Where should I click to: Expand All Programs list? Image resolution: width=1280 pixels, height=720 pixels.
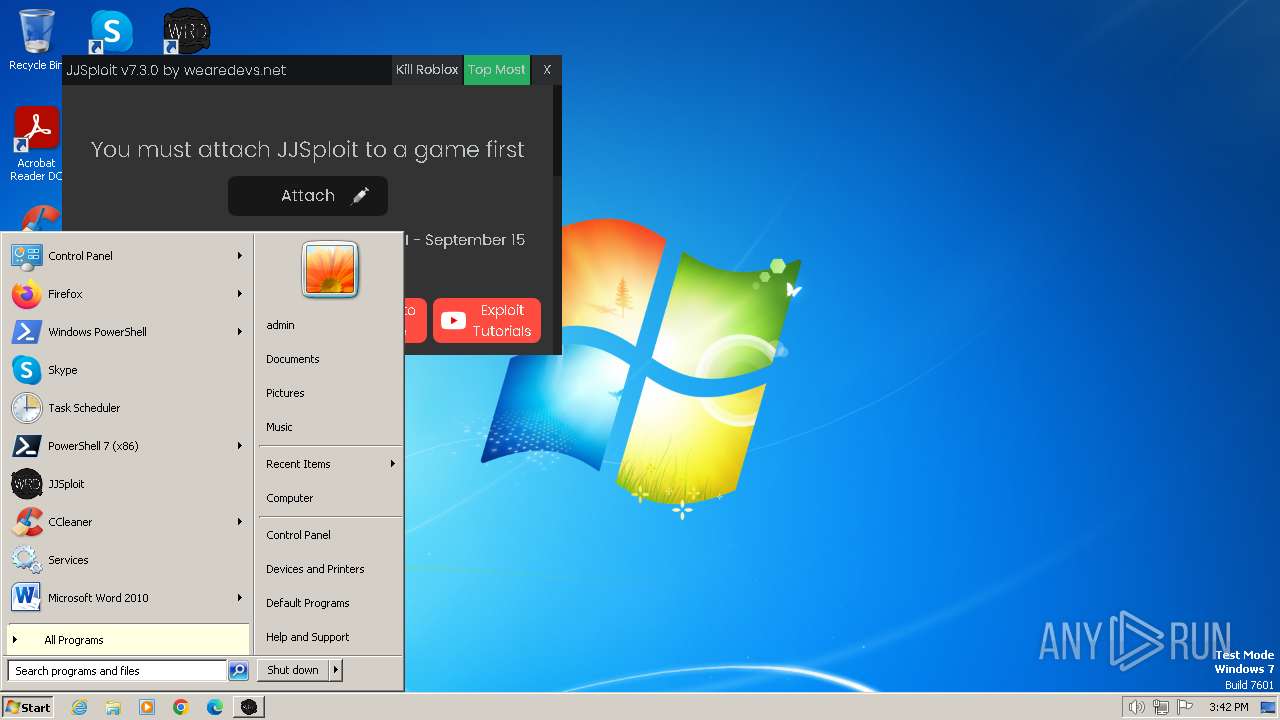[x=128, y=640]
